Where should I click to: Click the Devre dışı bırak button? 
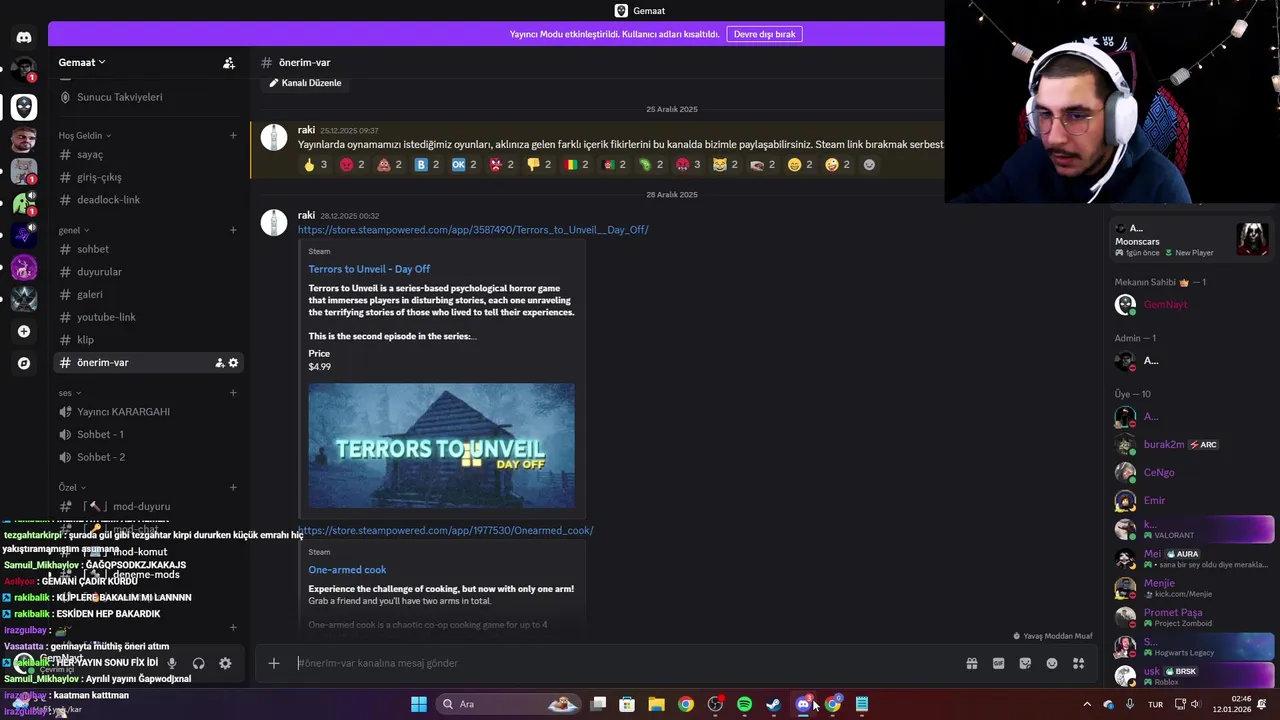[x=764, y=34]
